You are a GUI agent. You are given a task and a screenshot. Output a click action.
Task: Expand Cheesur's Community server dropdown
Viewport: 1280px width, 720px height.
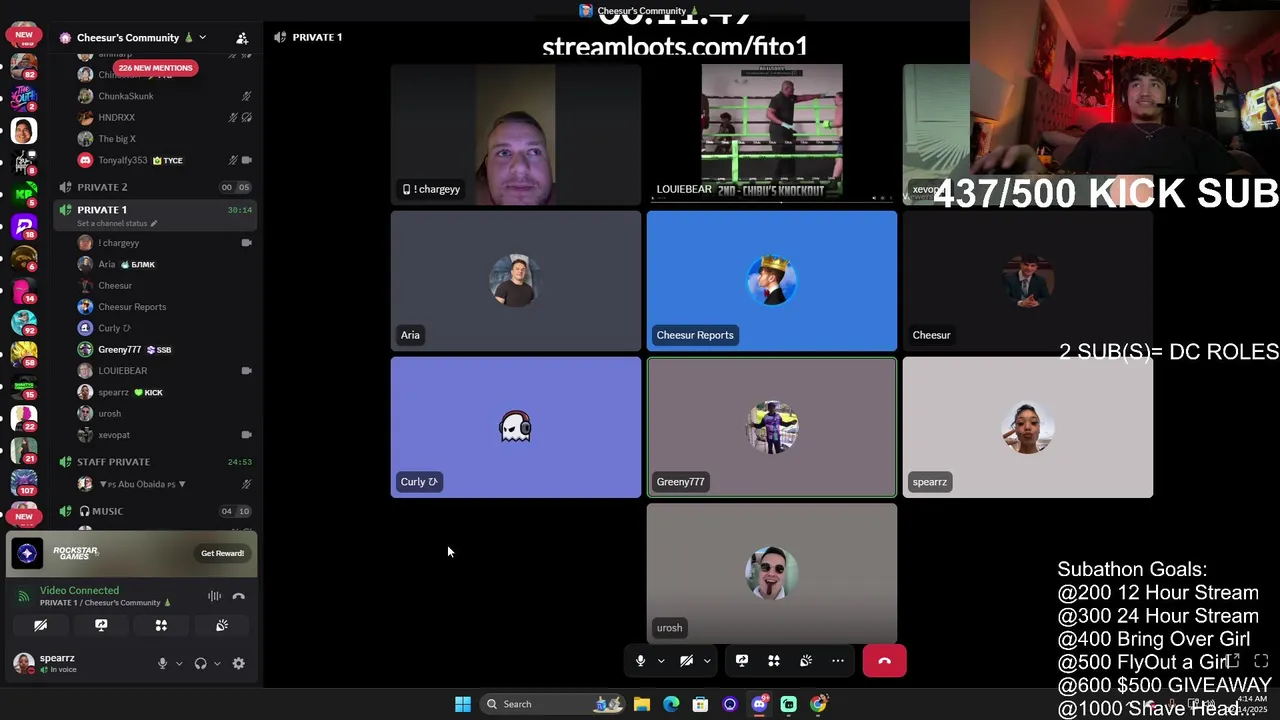point(202,38)
